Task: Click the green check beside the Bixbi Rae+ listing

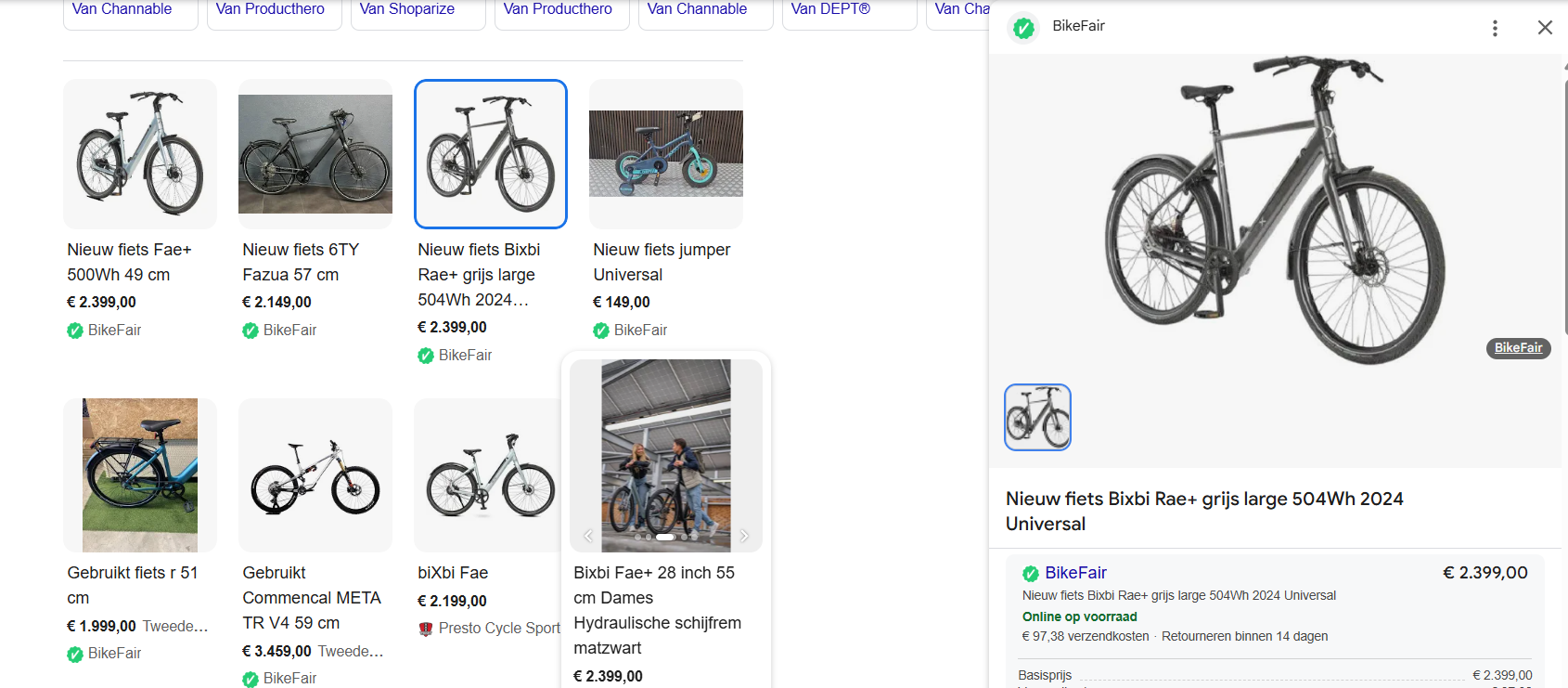Action: [x=426, y=356]
